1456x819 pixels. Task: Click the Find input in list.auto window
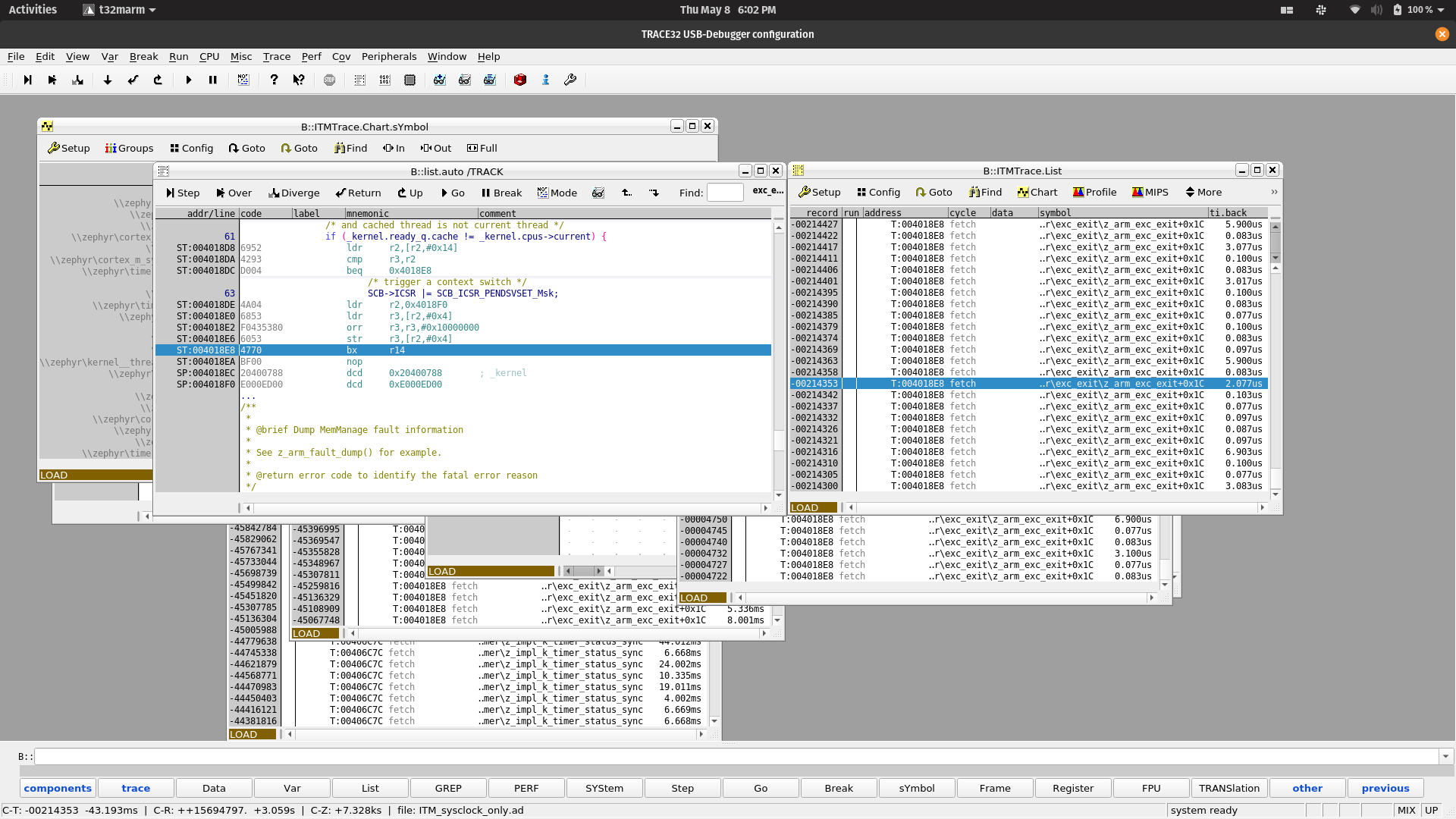point(725,193)
